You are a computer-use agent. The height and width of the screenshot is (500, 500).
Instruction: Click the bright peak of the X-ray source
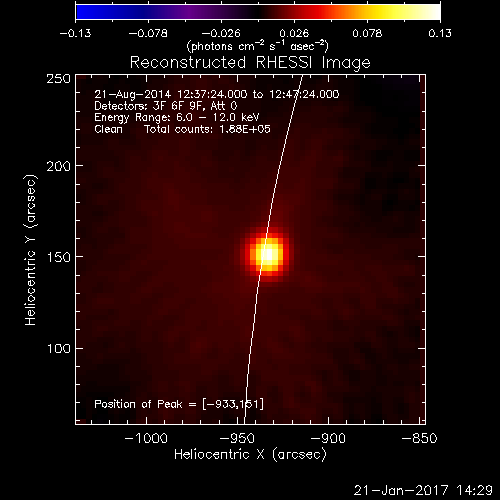(x=267, y=254)
